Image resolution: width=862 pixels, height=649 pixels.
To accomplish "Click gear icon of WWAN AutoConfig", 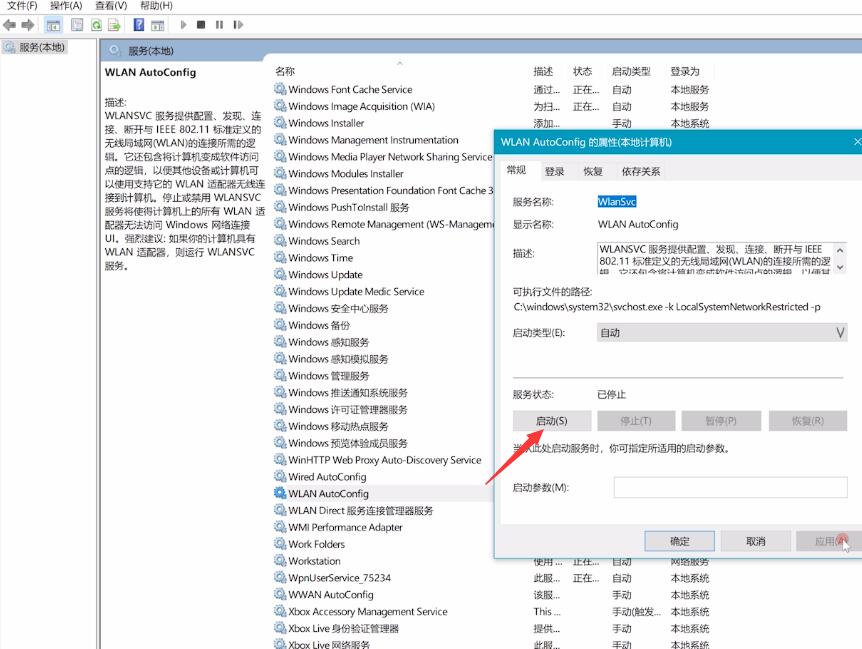I will click(280, 594).
